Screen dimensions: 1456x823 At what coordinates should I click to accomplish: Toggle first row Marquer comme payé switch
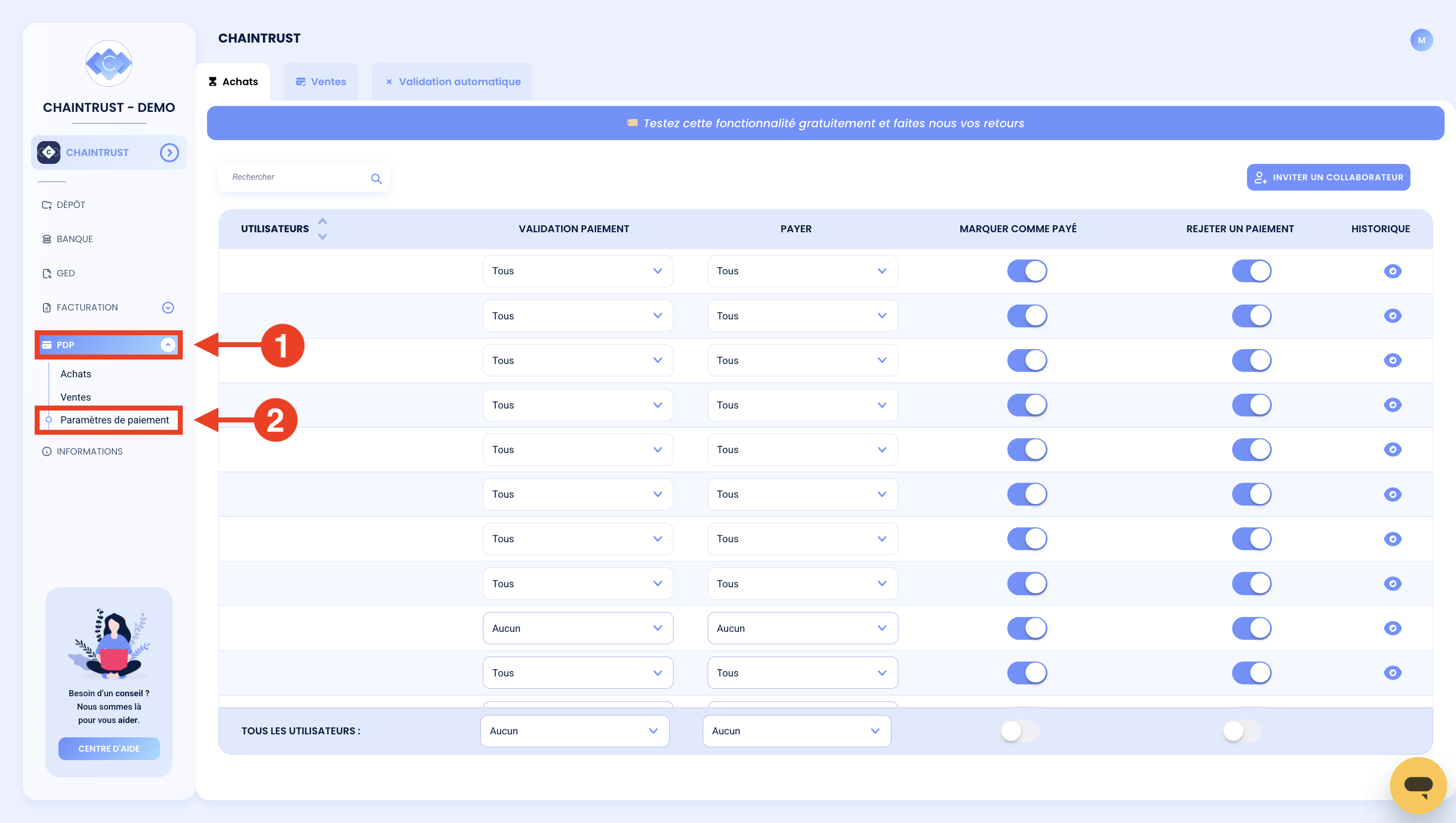pos(1027,271)
